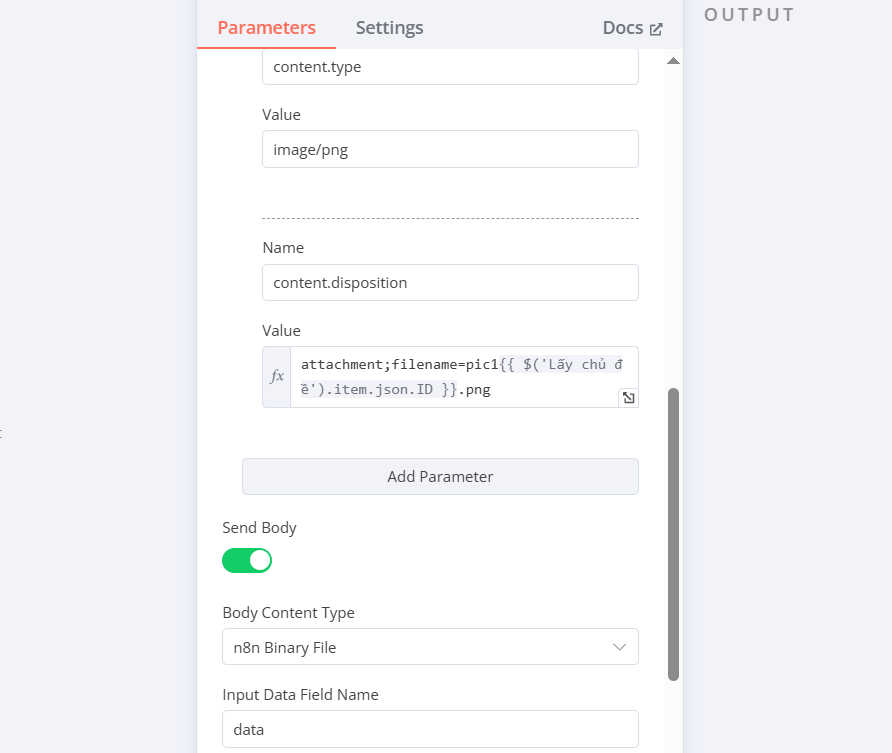Switch to the Settings tab
Image resolution: width=892 pixels, height=753 pixels.
click(390, 27)
